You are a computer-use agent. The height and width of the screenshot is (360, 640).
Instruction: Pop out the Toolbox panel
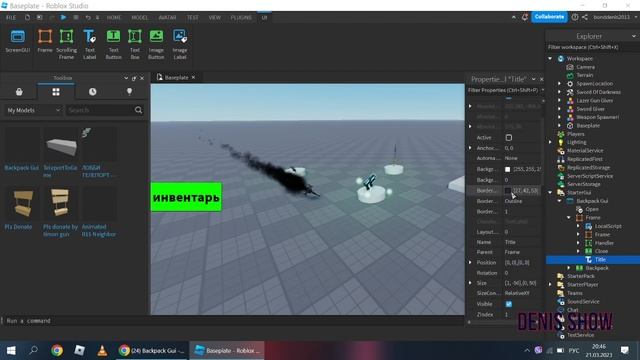[134, 78]
